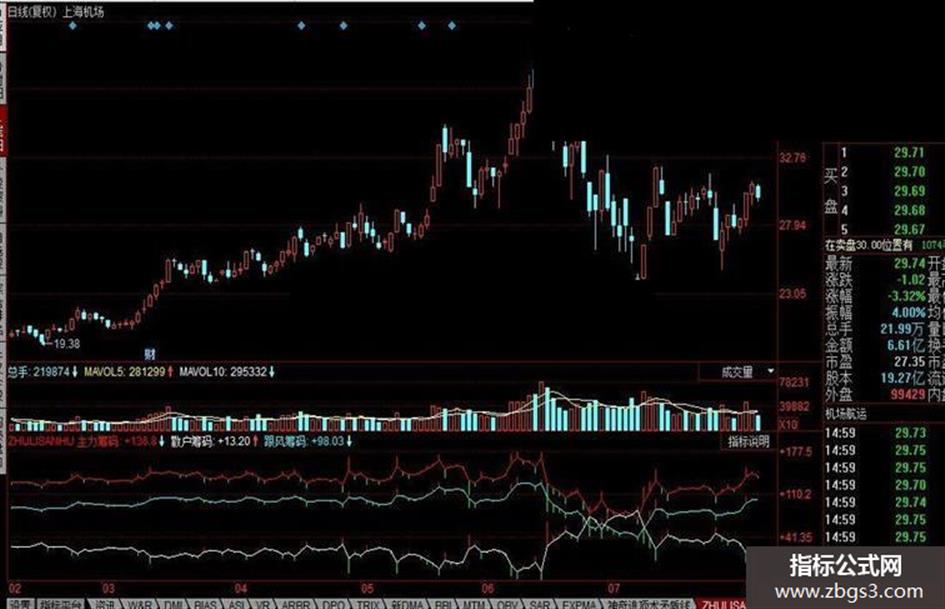Open the 设置 tab at bottom
Image resolution: width=945 pixels, height=609 pixels.
(20, 604)
